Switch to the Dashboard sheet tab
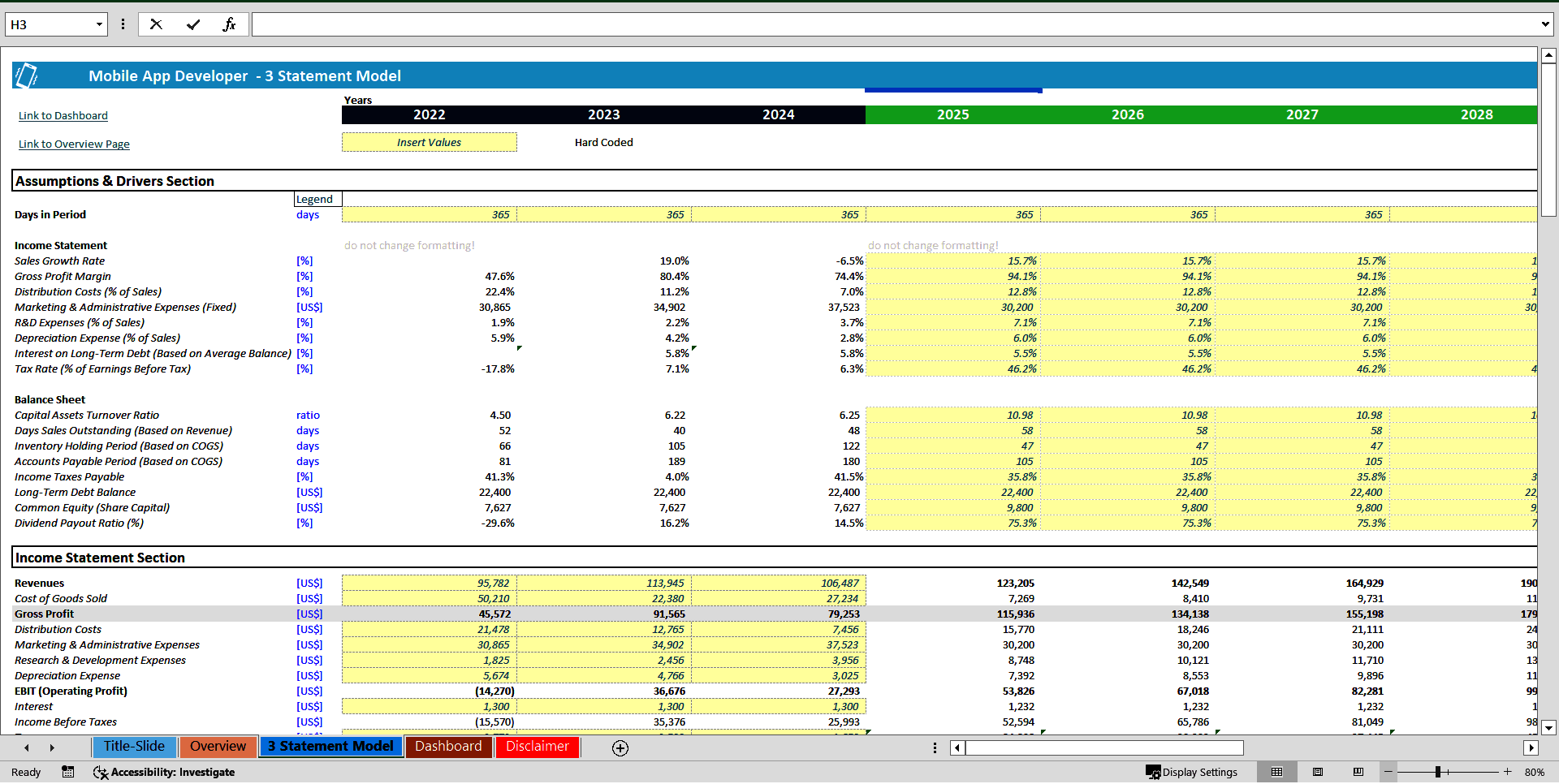Viewport: 1559px width, 784px height. click(448, 747)
